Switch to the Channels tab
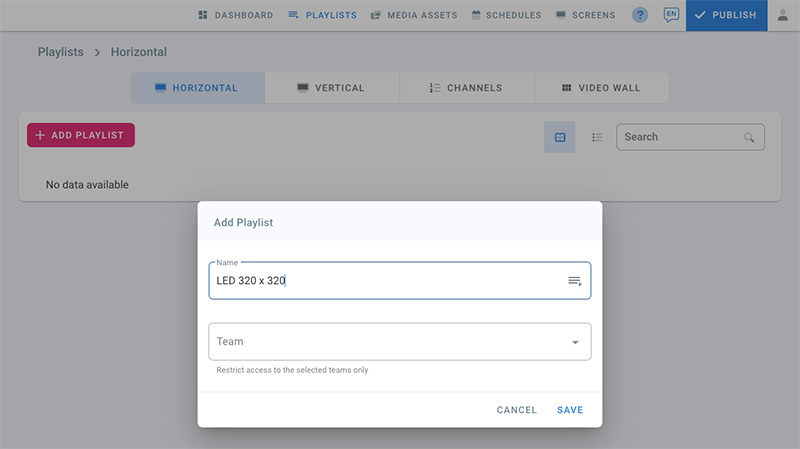The width and height of the screenshot is (800, 449). tap(465, 88)
